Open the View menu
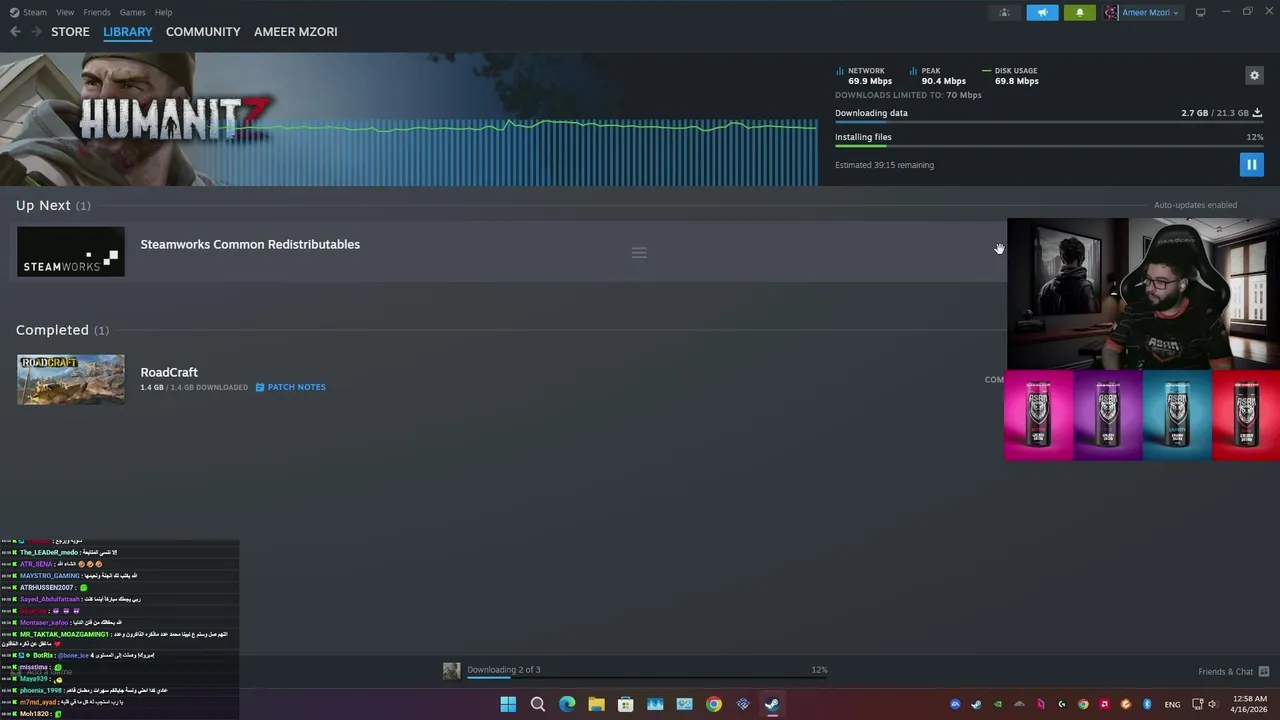 [x=65, y=12]
